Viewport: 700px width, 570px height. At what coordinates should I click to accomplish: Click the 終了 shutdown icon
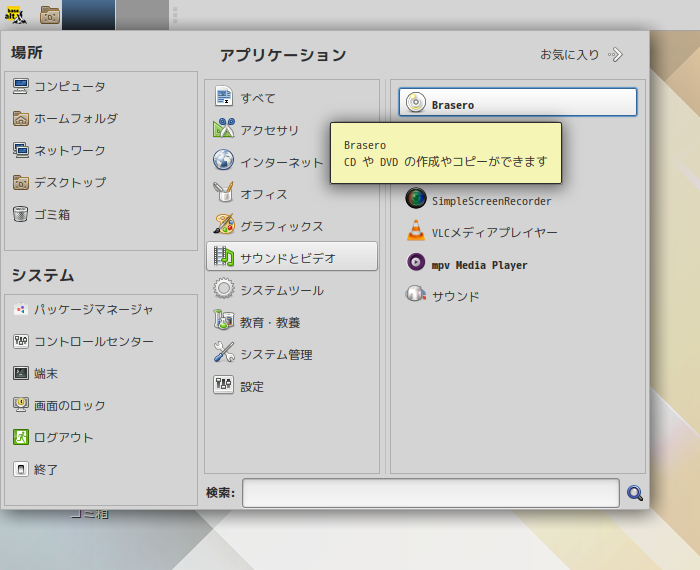21,469
